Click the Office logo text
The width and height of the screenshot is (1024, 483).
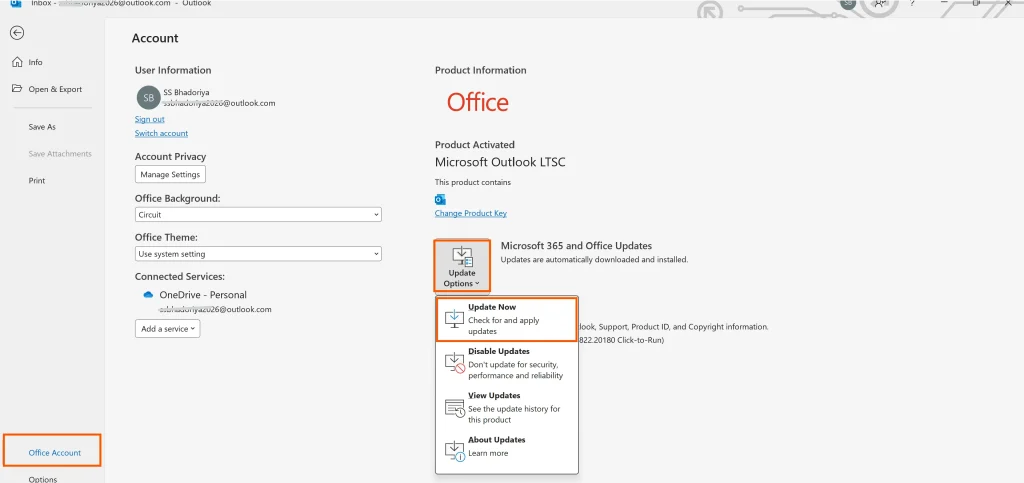pyautogui.click(x=477, y=102)
